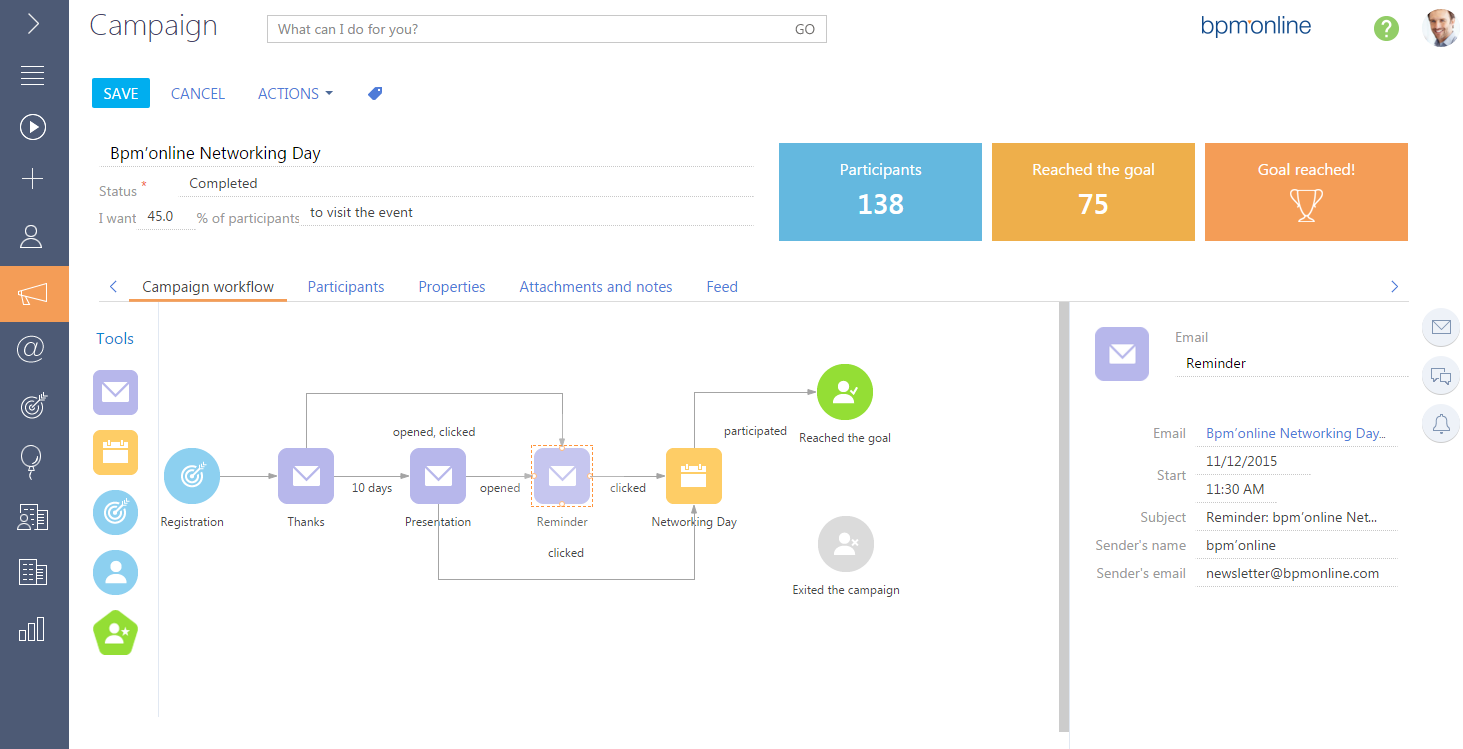1463x749 pixels.
Task: Open the ACTIONS dropdown menu
Action: [x=295, y=93]
